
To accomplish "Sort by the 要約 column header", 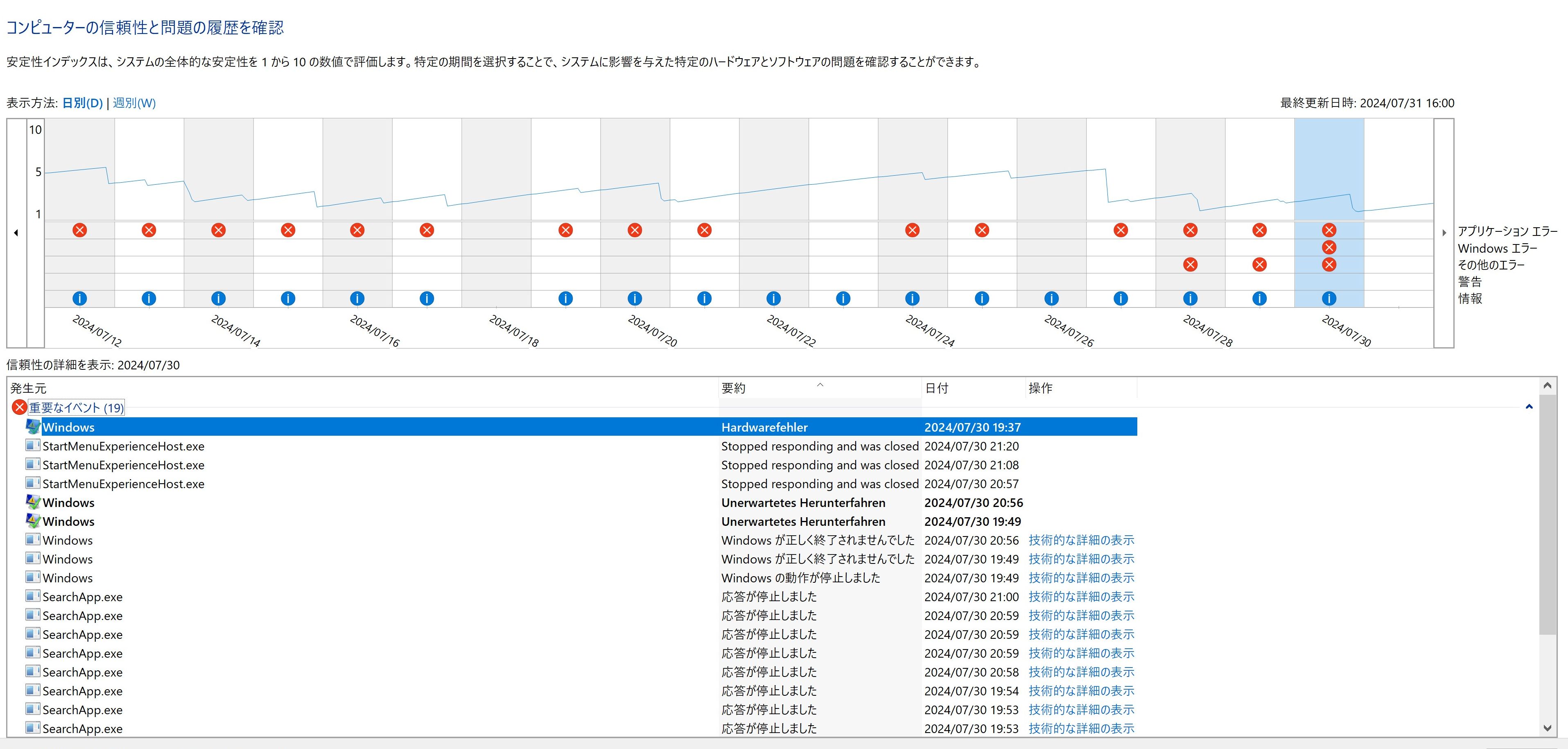I will pos(734,388).
